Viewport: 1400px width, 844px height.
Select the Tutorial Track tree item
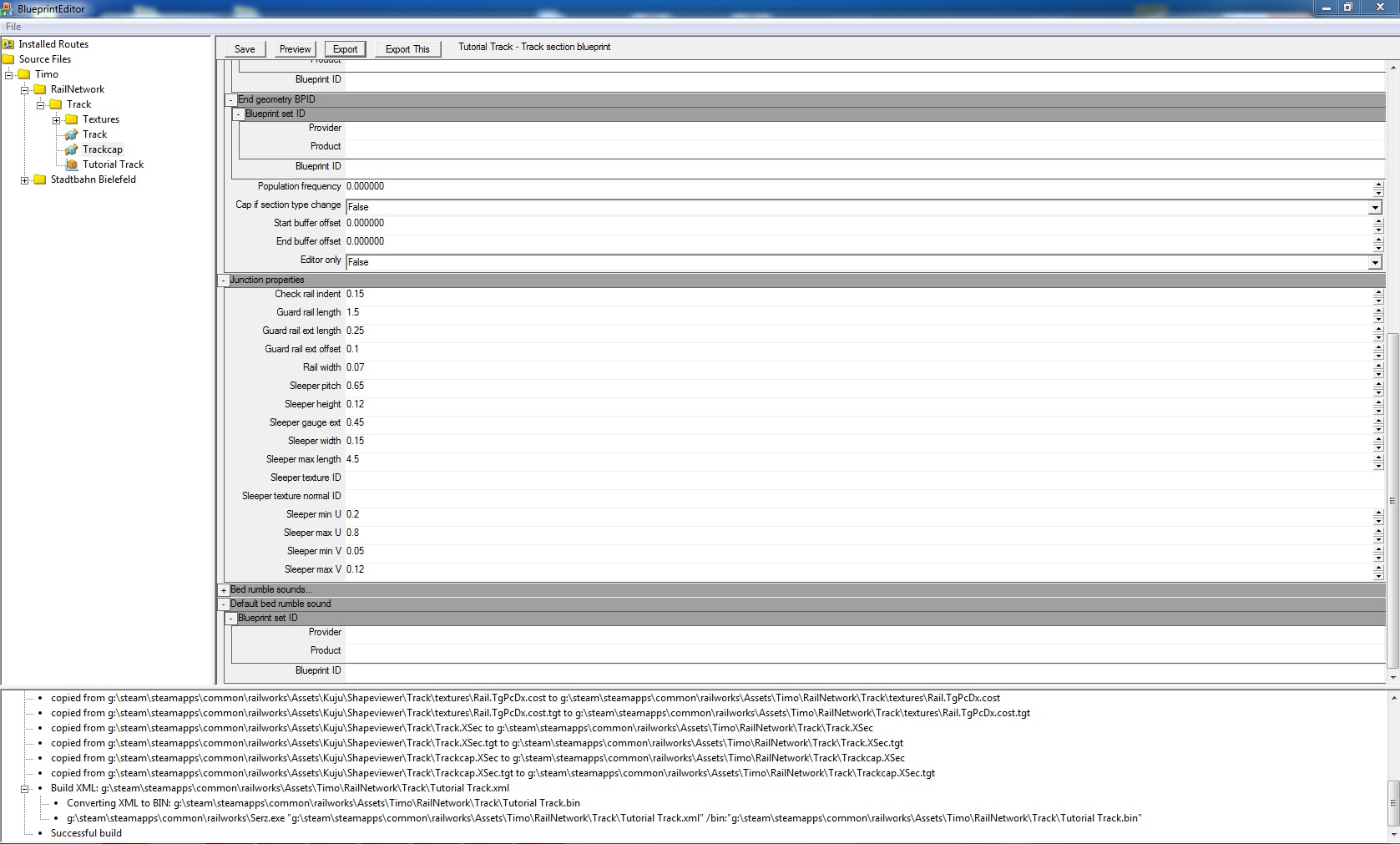click(x=113, y=164)
